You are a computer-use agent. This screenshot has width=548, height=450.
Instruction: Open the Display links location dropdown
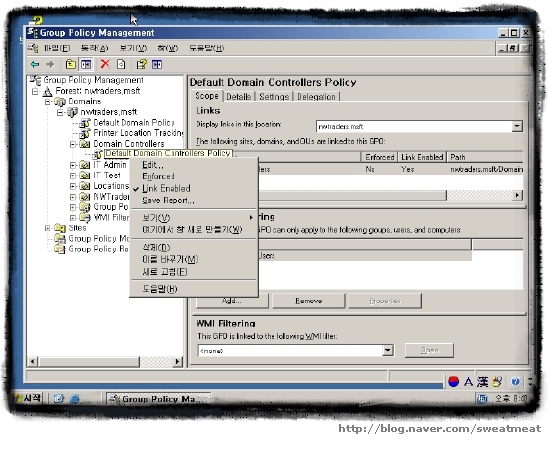click(517, 126)
